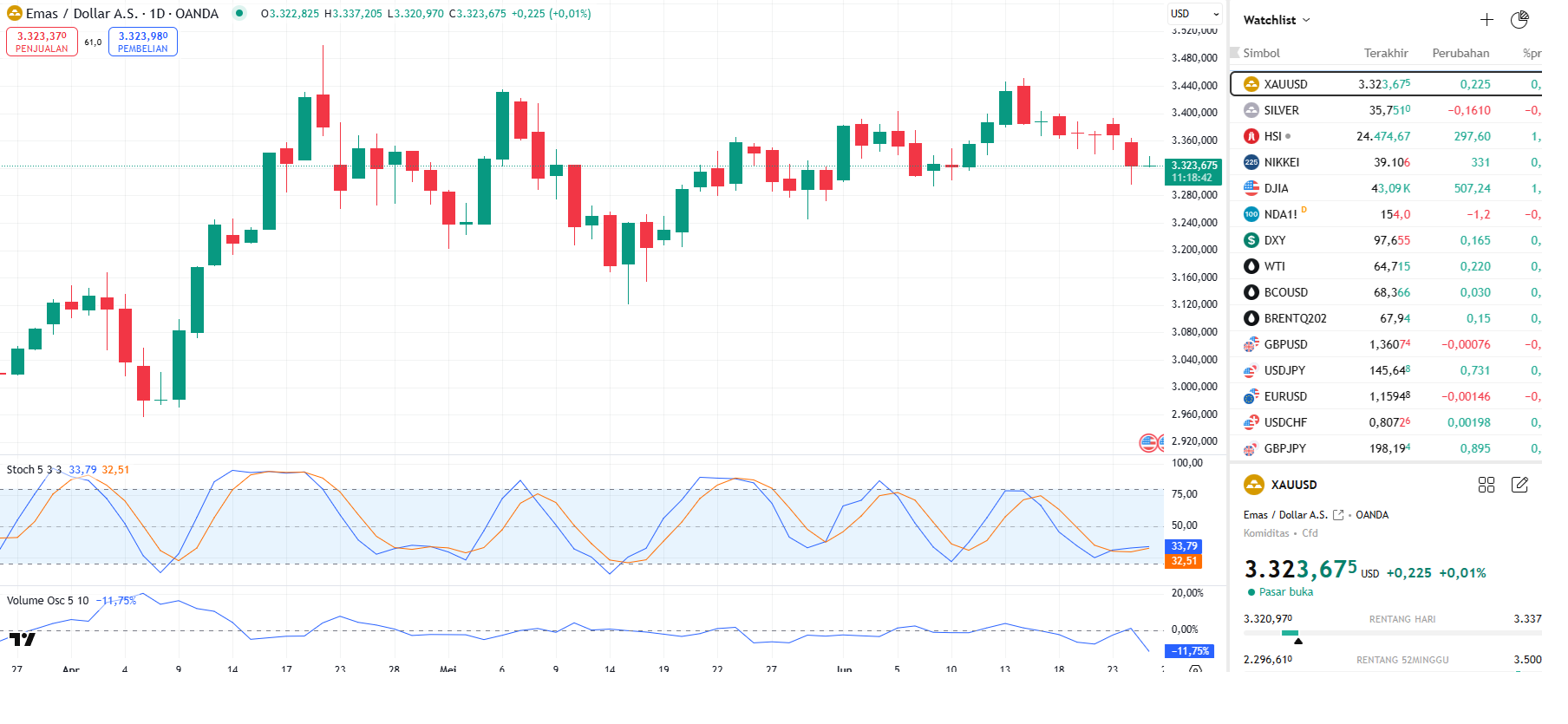Click the US flag economic event icon on chart
Image resolution: width=1568 pixels, height=724 pixels.
[x=1148, y=443]
